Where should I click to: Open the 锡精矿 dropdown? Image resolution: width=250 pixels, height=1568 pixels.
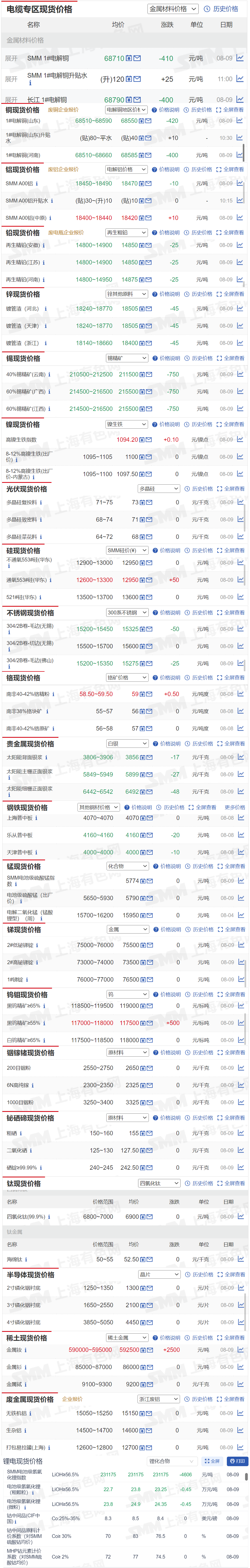127,358
